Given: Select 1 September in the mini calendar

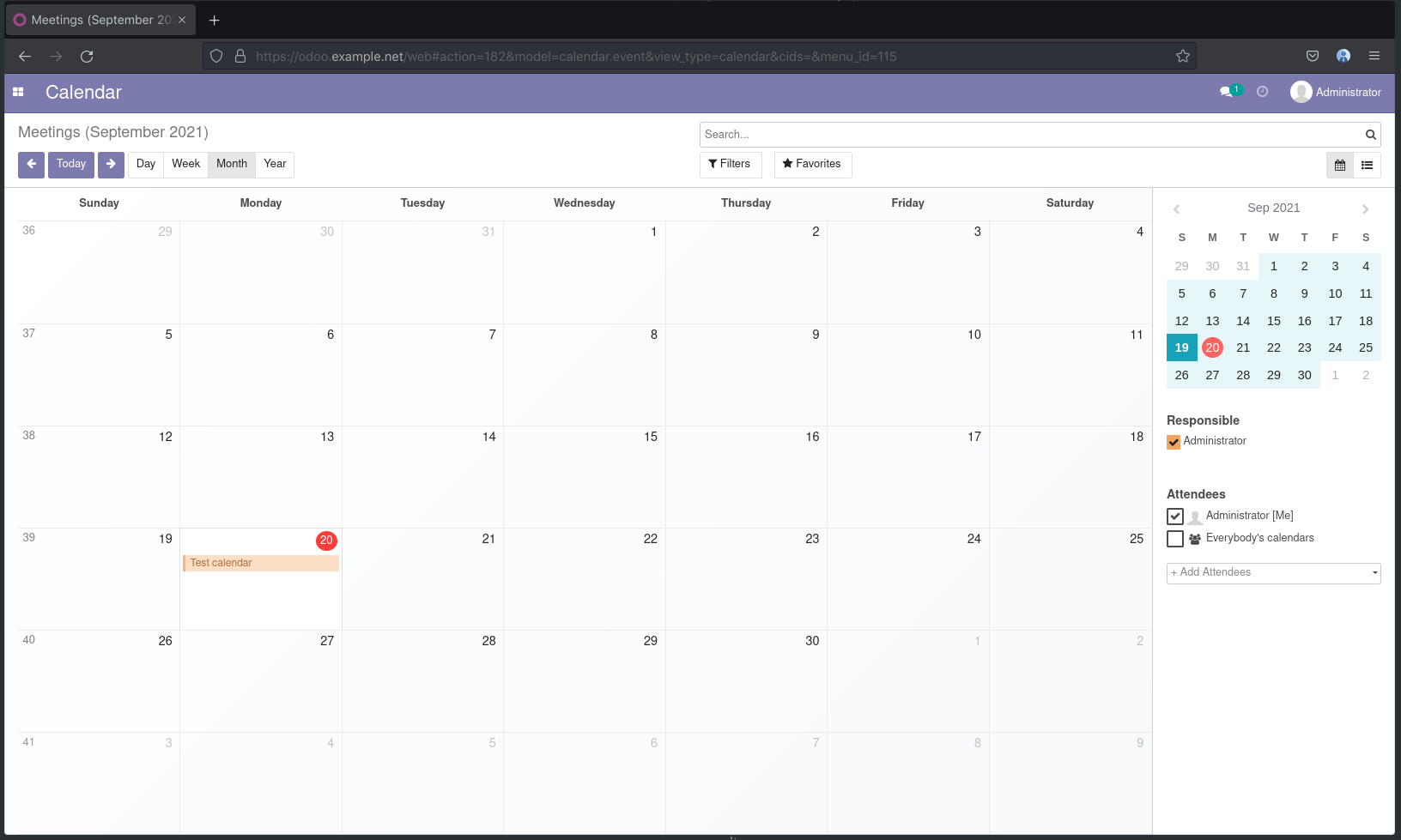Looking at the screenshot, I should [x=1274, y=266].
